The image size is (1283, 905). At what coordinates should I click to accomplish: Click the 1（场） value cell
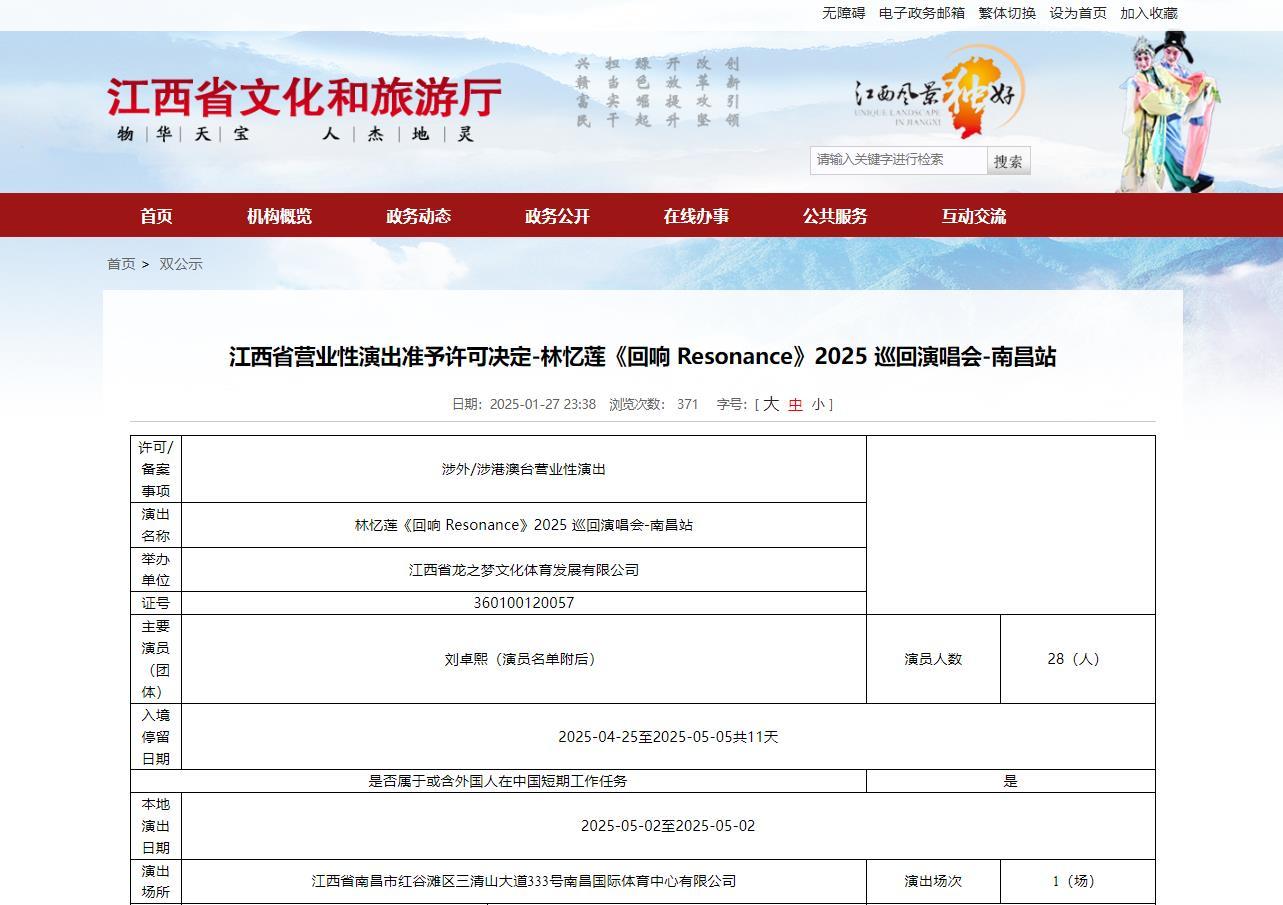click(1078, 881)
